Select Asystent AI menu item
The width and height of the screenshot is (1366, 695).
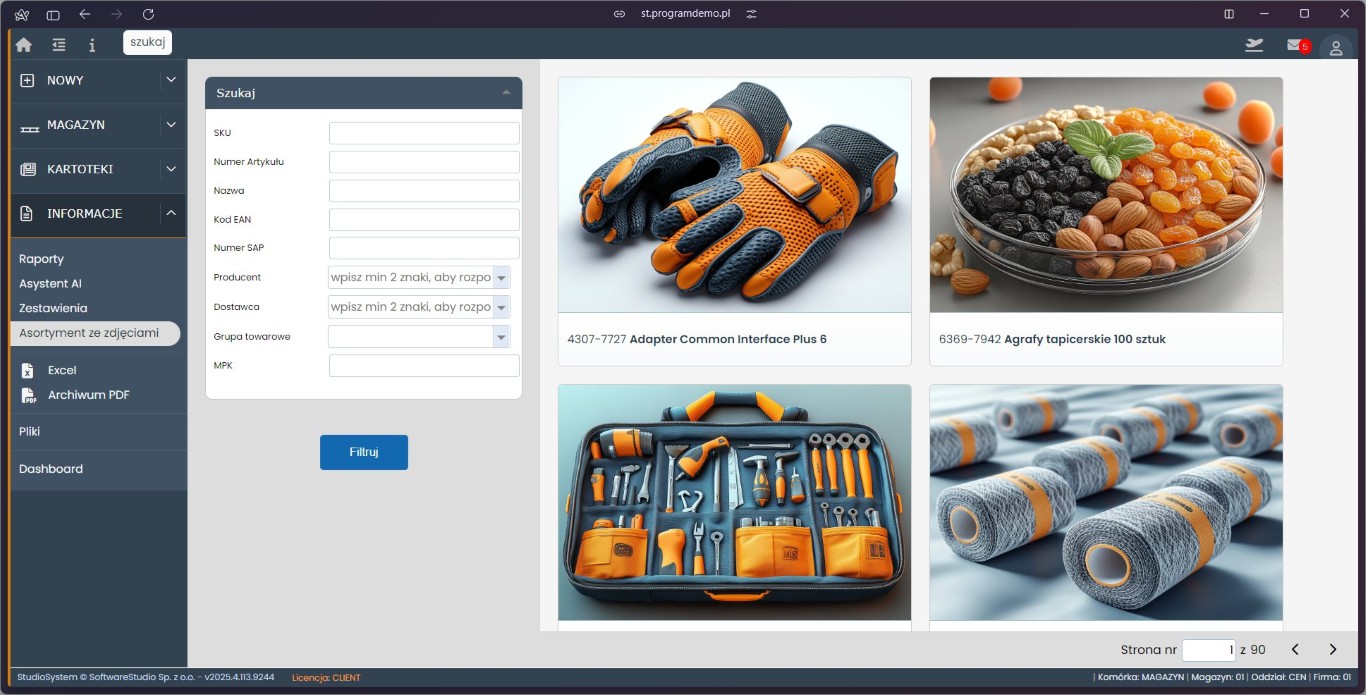[x=50, y=284]
